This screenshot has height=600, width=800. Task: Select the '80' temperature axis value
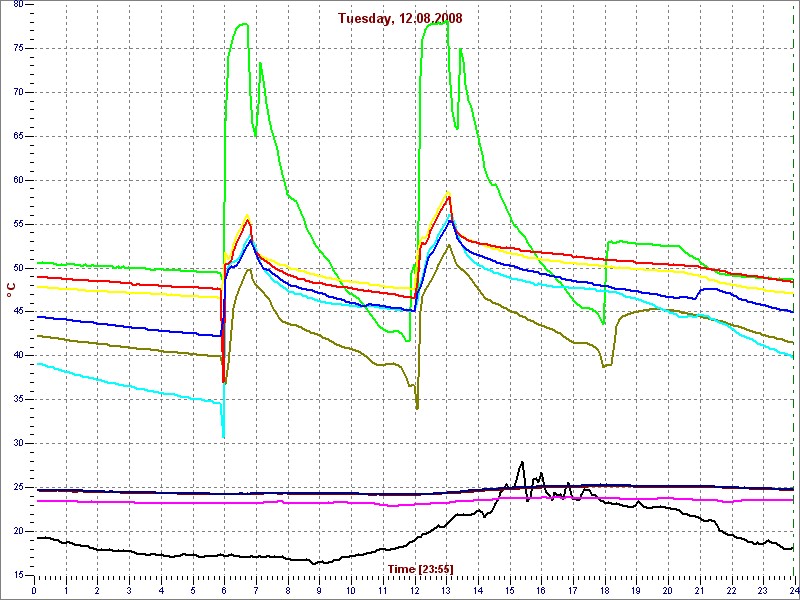click(x=18, y=4)
